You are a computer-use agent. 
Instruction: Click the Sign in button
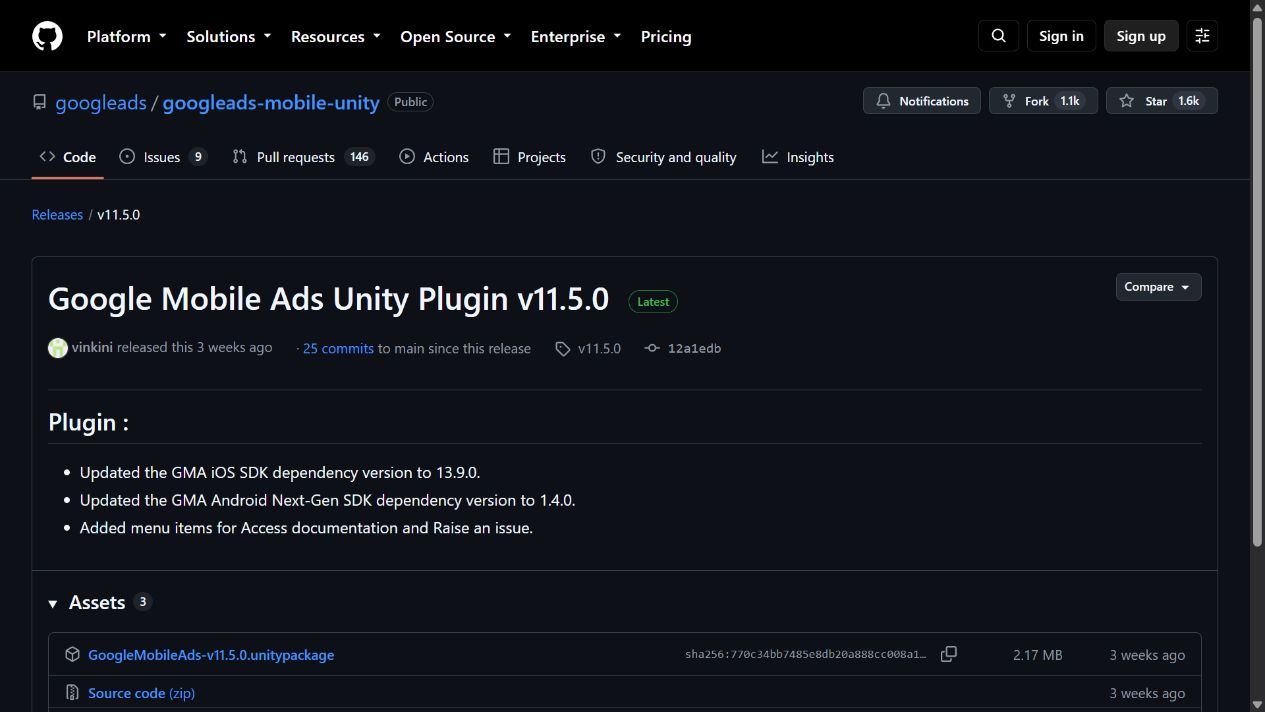(x=1061, y=36)
